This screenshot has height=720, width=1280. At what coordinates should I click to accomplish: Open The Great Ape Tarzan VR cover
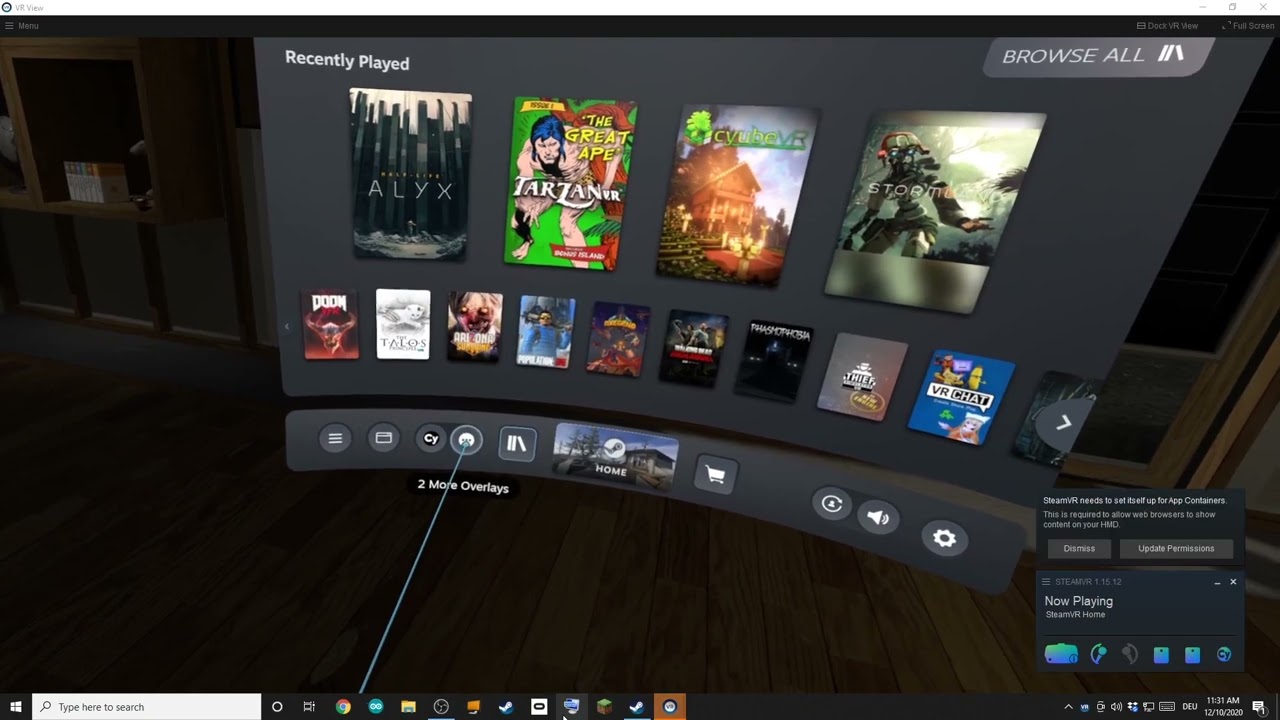[573, 182]
